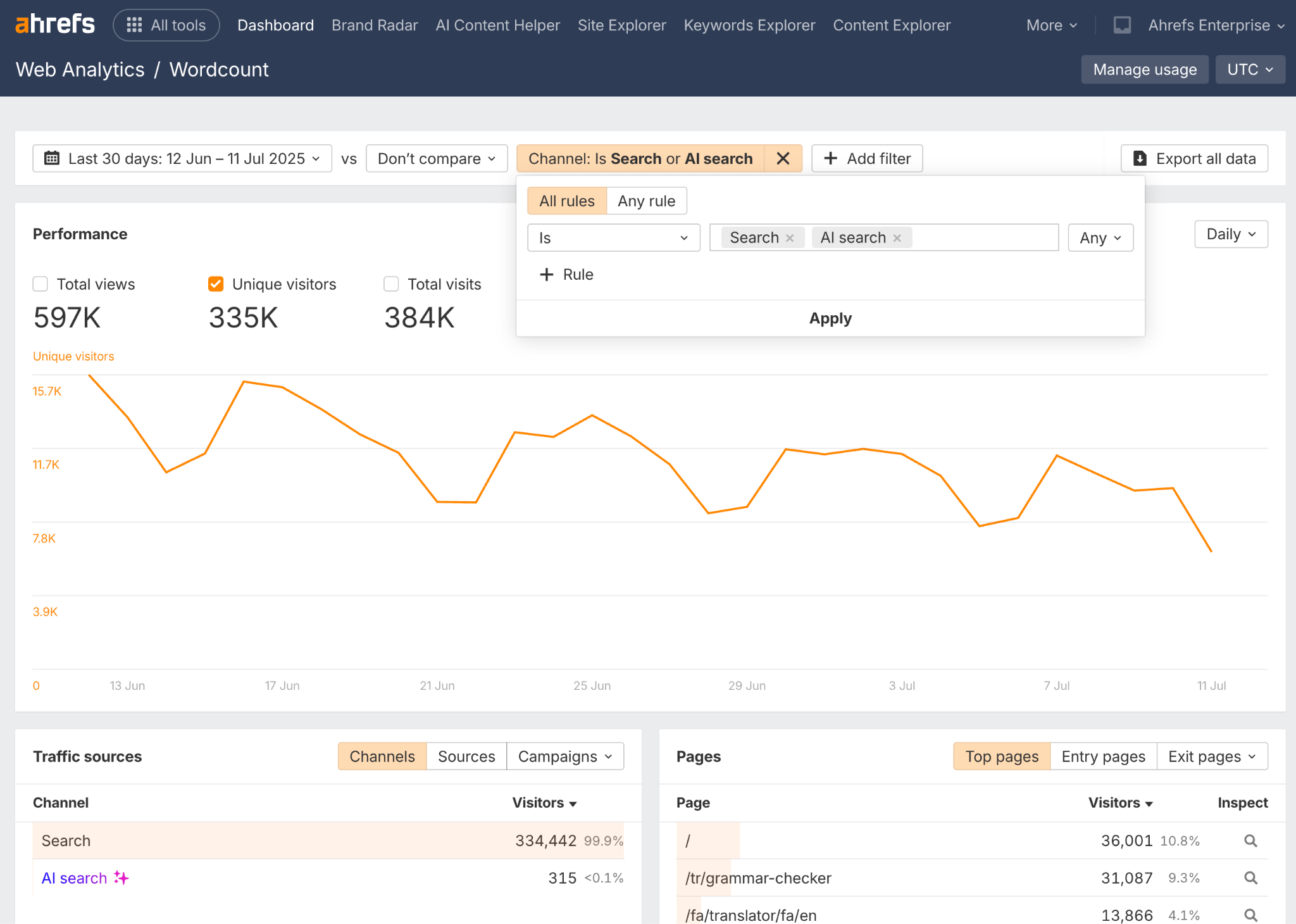
Task: Inspect the homepage row with the magnifier icon
Action: pyautogui.click(x=1250, y=840)
